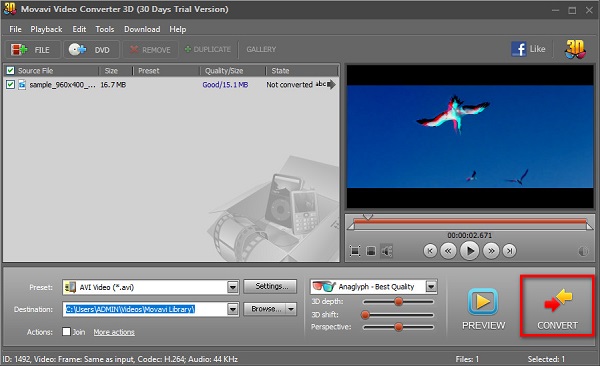Click the 16.7 MB size cell
600x366 pixels.
[x=113, y=85]
